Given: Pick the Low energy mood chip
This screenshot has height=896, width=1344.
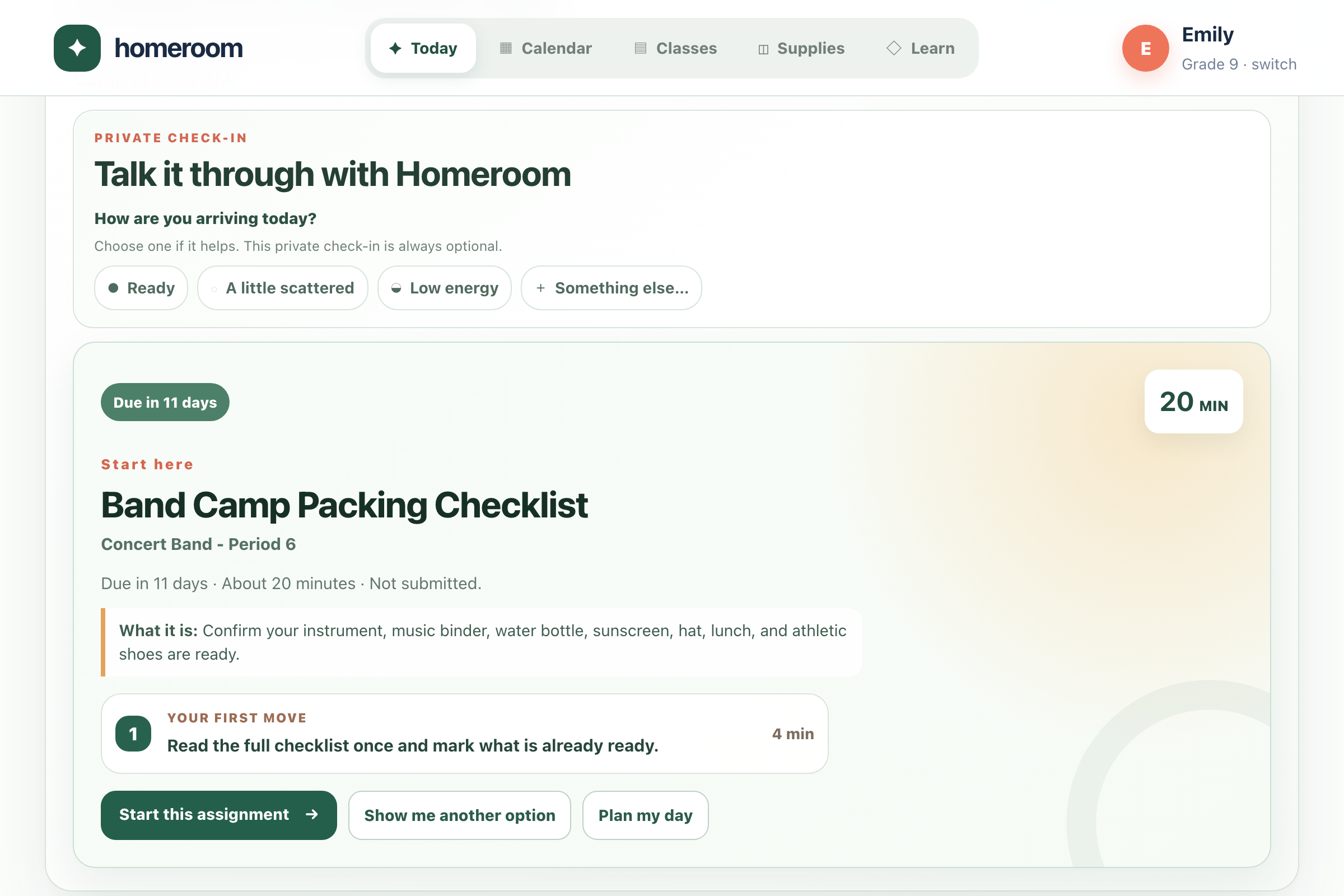Looking at the screenshot, I should pos(445,288).
